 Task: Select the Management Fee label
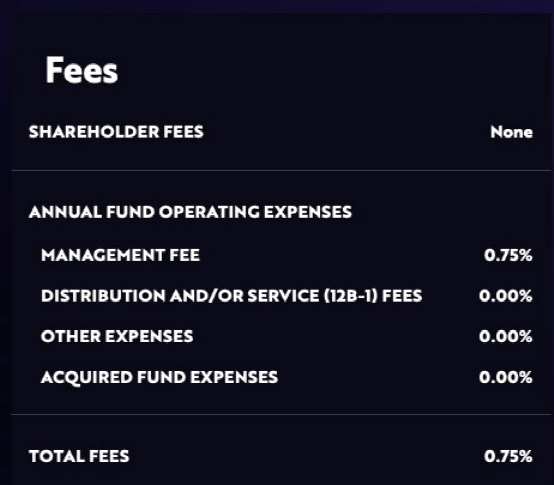(120, 255)
